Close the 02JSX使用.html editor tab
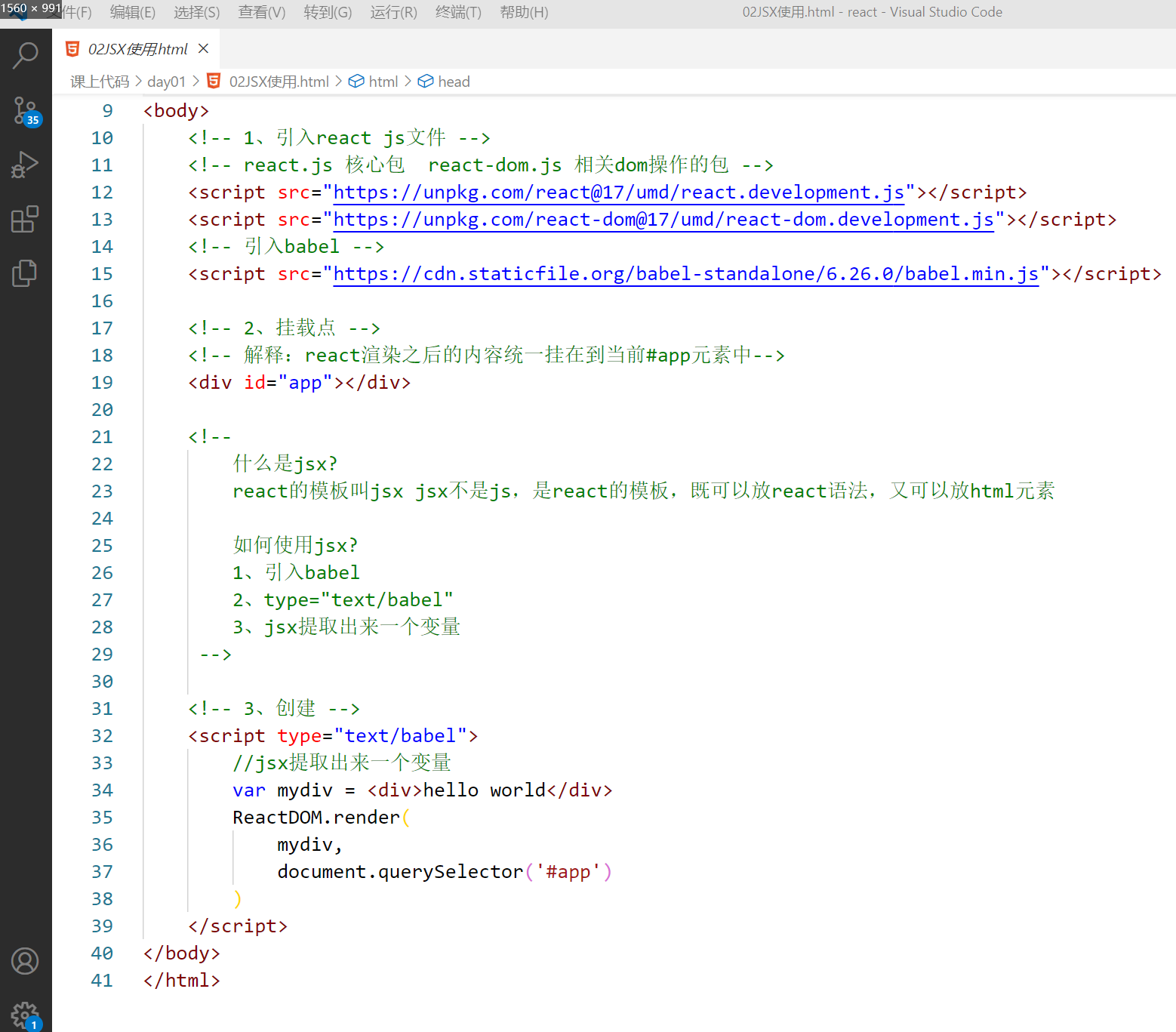 click(203, 49)
